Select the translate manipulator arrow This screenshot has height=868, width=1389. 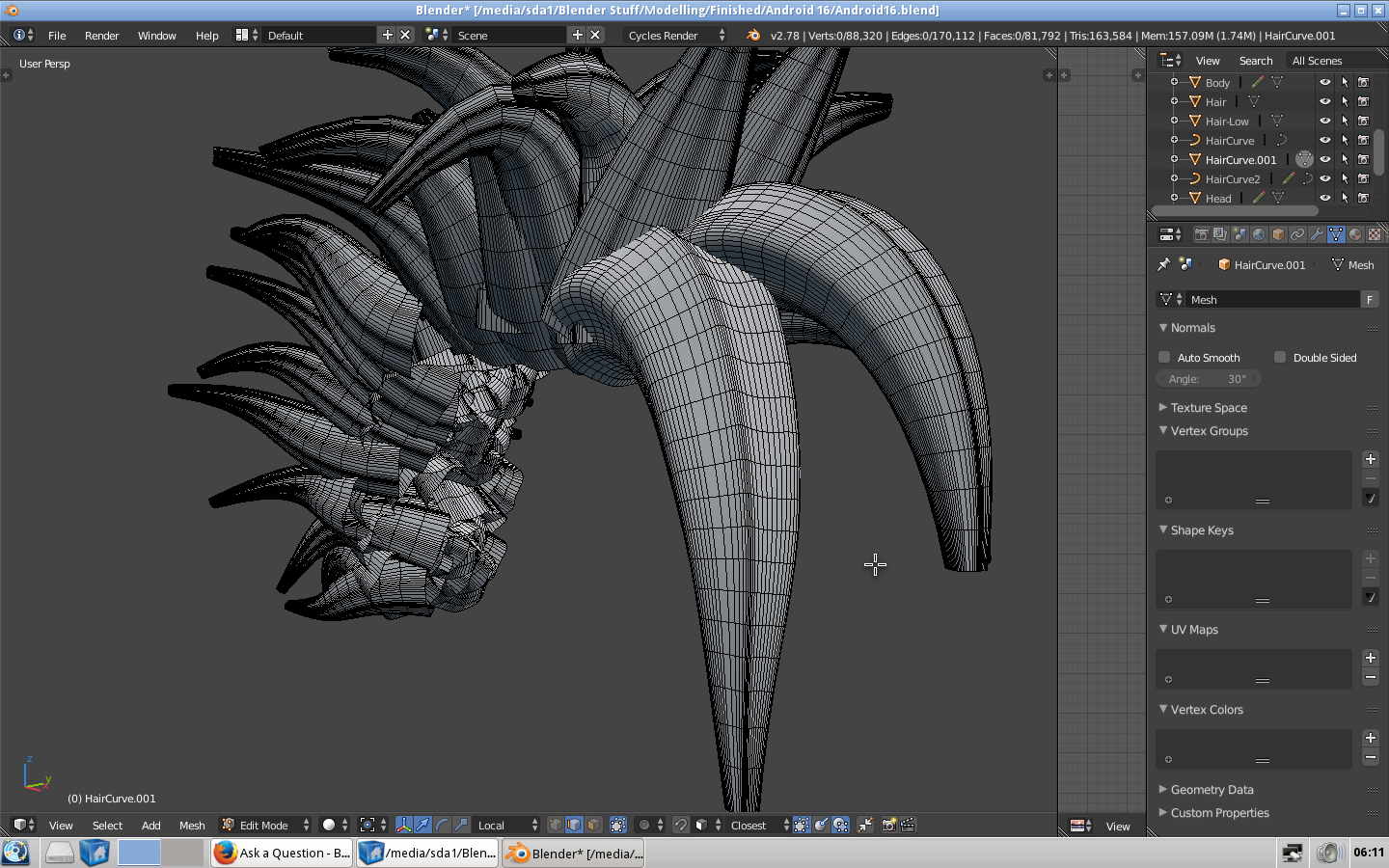click(422, 825)
